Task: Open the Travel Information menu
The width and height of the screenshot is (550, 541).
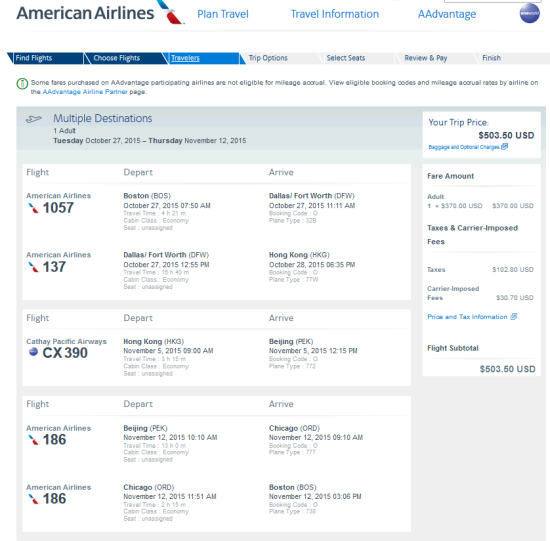Action: click(335, 14)
